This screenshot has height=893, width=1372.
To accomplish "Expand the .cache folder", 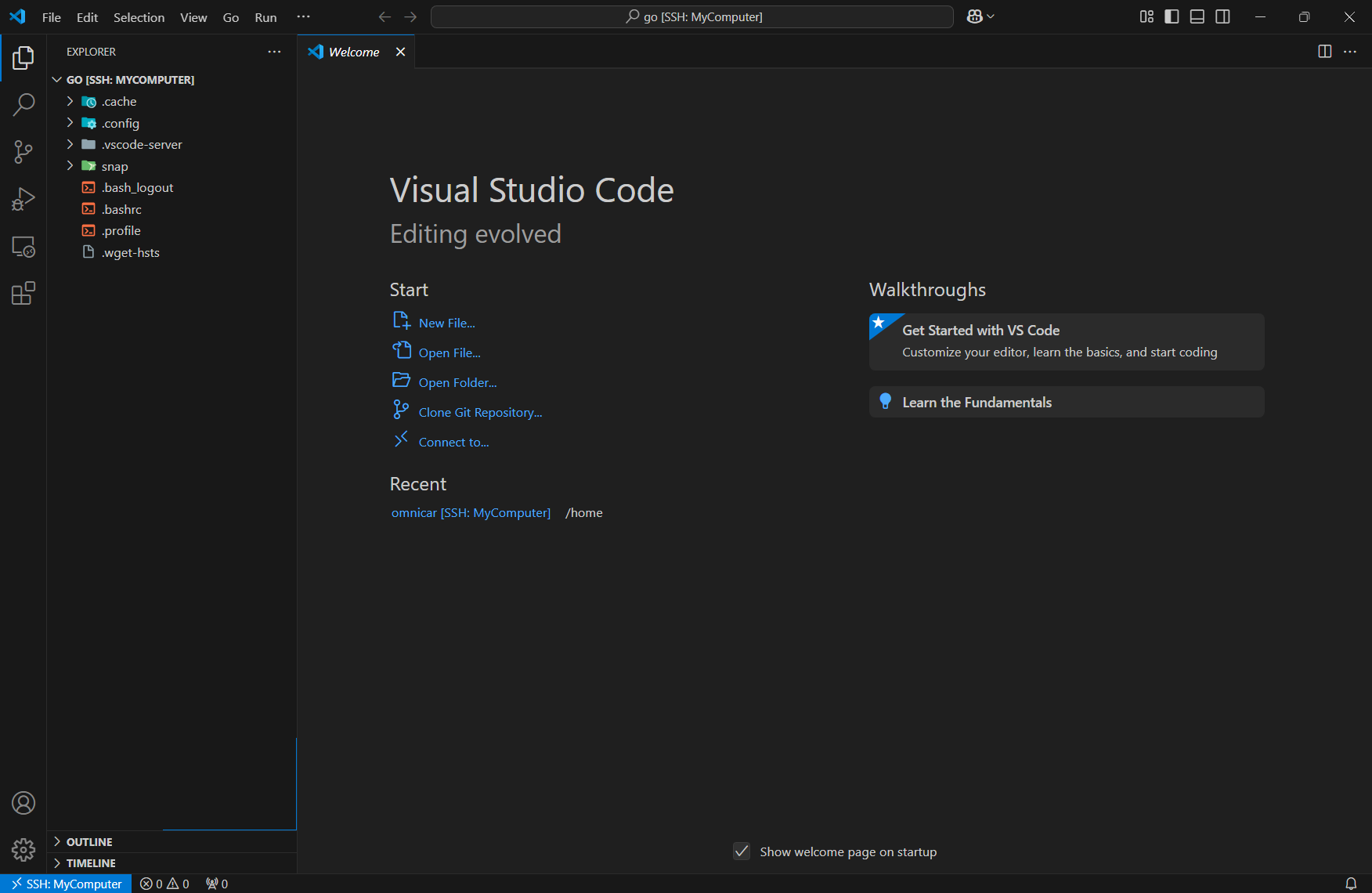I will pyautogui.click(x=119, y=102).
